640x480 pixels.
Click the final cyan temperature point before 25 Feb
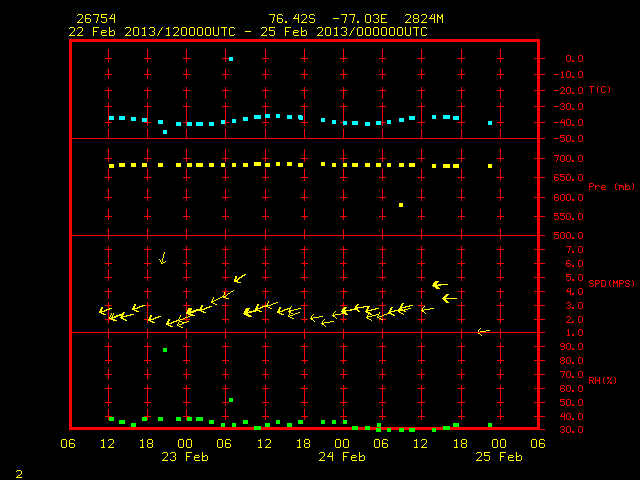pos(490,123)
